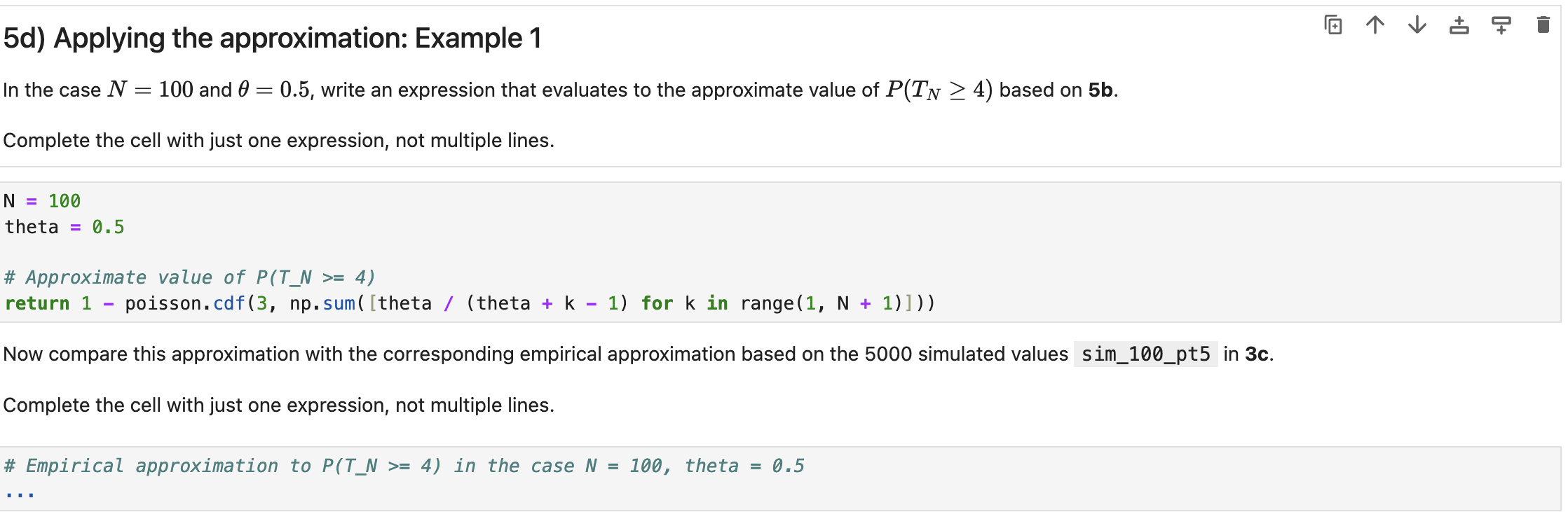Place cursor on the line 'theta = 0.5'
1568x512 pixels.
[x=63, y=226]
